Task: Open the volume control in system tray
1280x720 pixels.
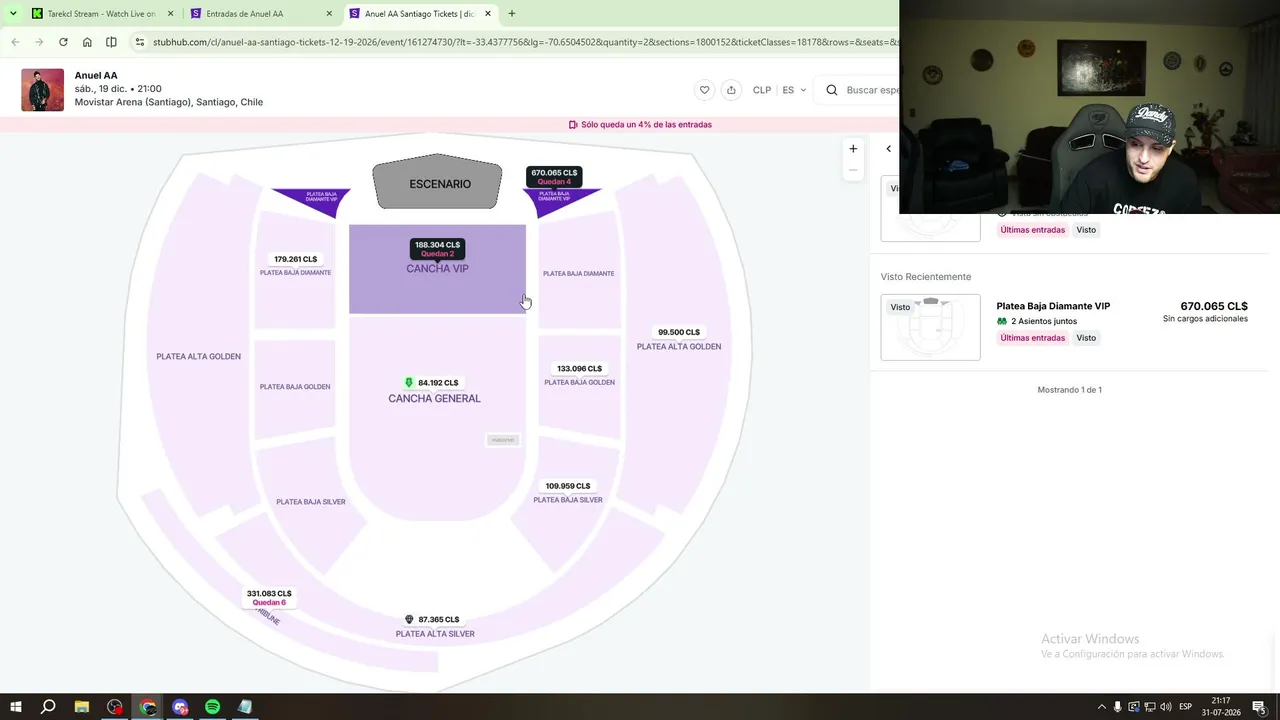Action: point(1166,707)
